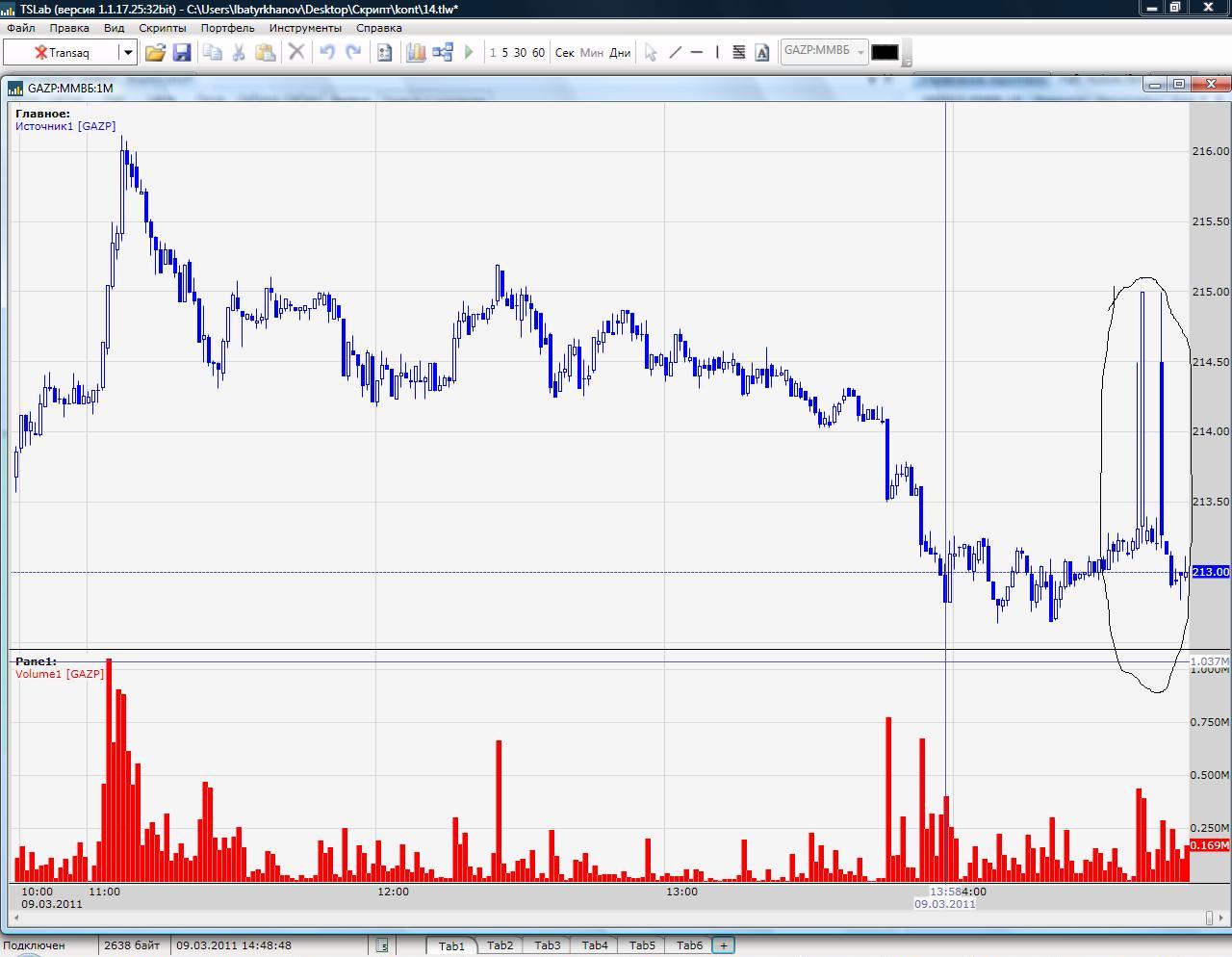Select the horizontal levels drawing tool

coord(739,52)
